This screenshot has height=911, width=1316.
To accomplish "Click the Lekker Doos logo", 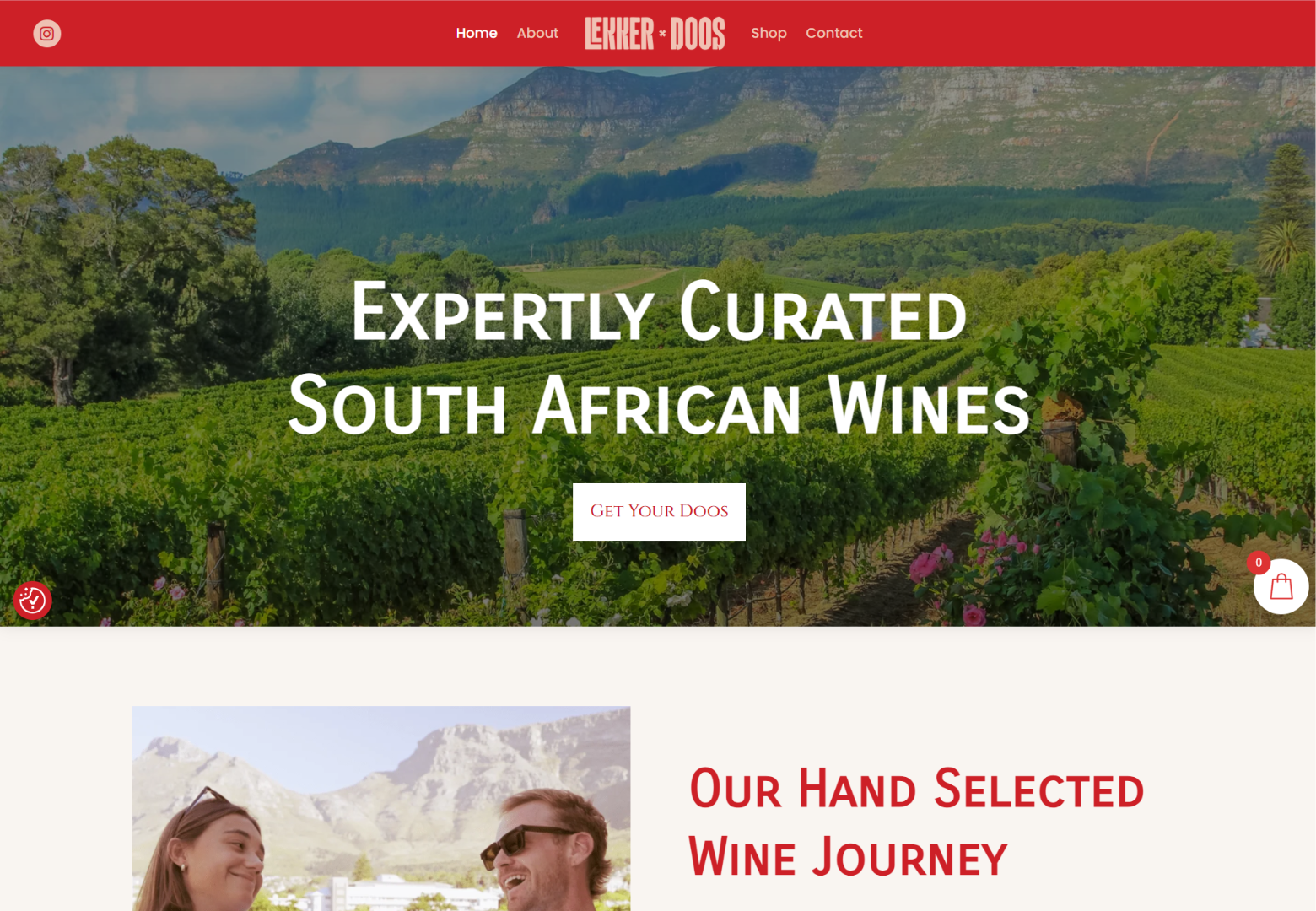I will [655, 34].
